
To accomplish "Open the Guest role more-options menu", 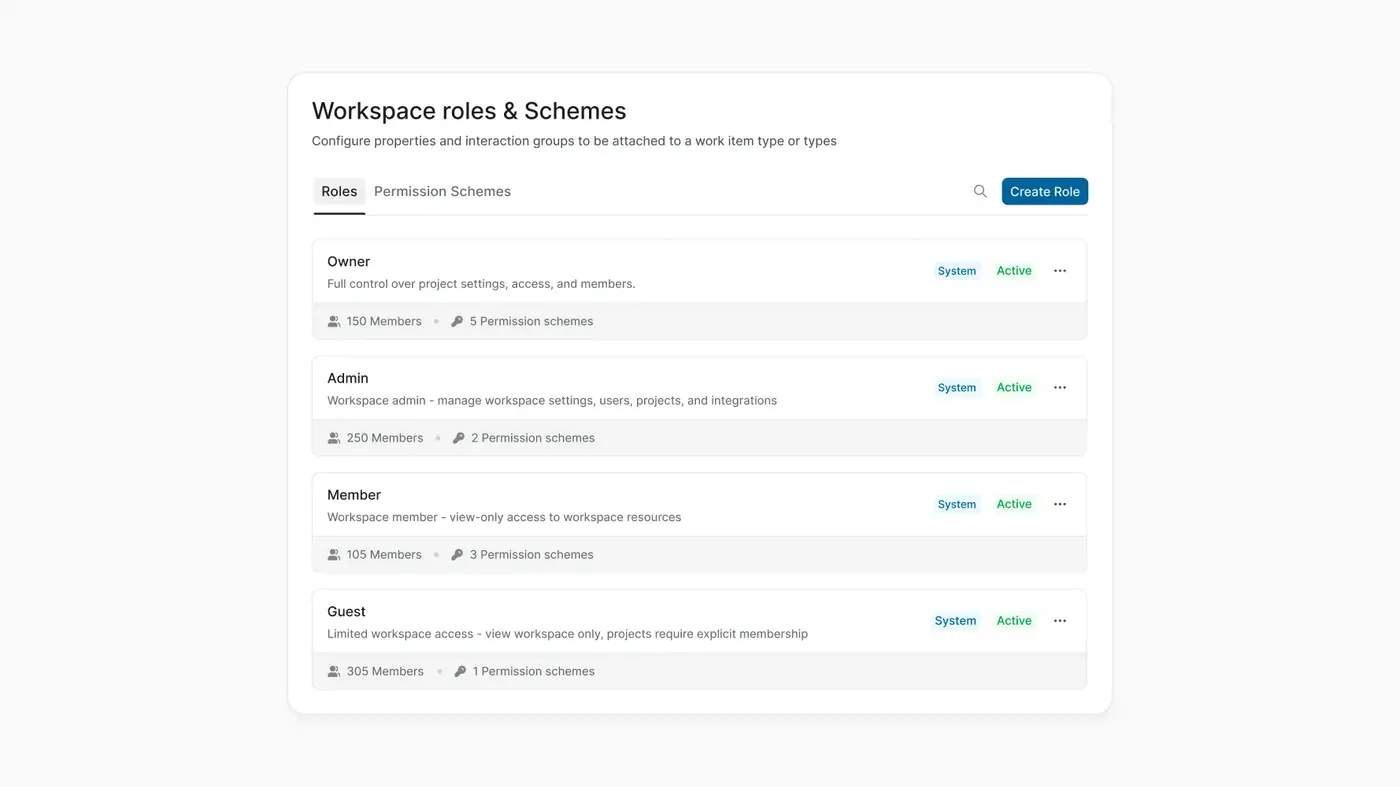I will click(1060, 621).
